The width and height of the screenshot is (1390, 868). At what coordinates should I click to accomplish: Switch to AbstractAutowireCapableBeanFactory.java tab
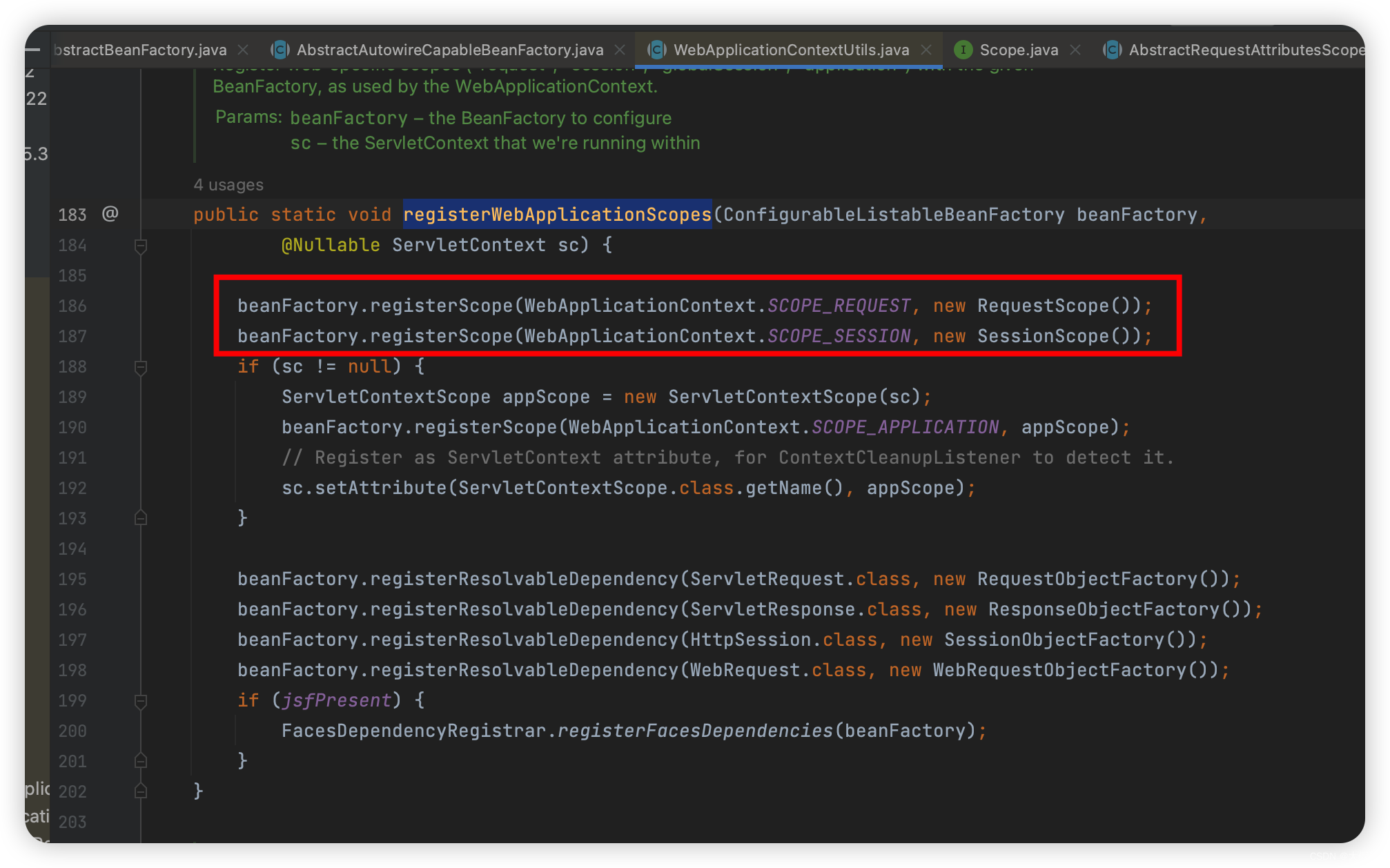click(x=449, y=50)
